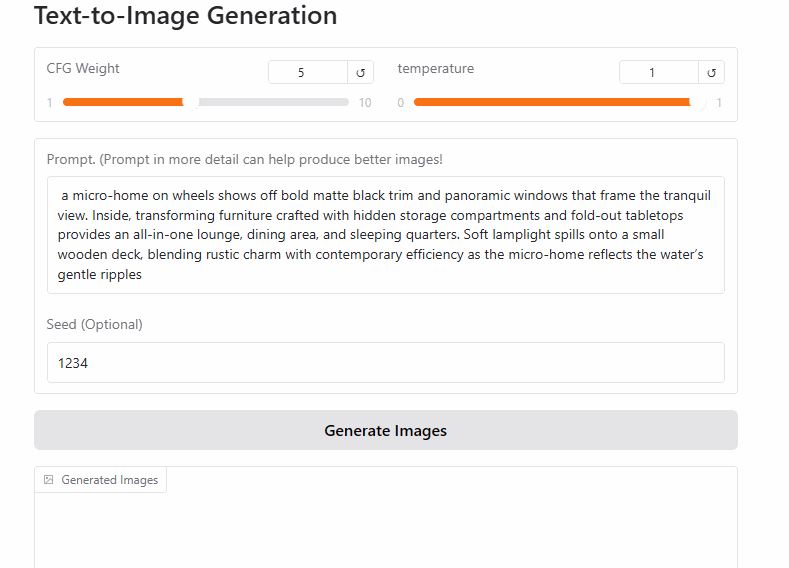Click the Seed (Optional) label
The image size is (789, 568).
click(95, 324)
